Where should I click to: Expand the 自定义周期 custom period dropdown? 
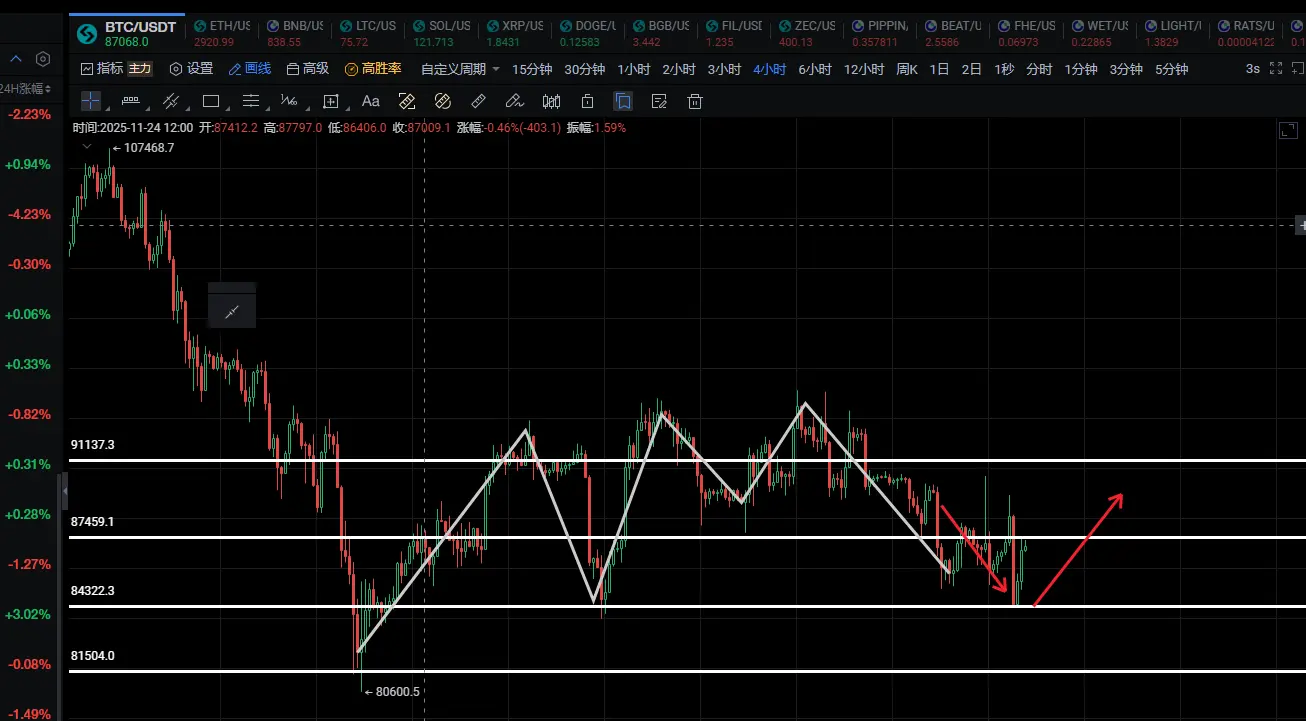460,69
